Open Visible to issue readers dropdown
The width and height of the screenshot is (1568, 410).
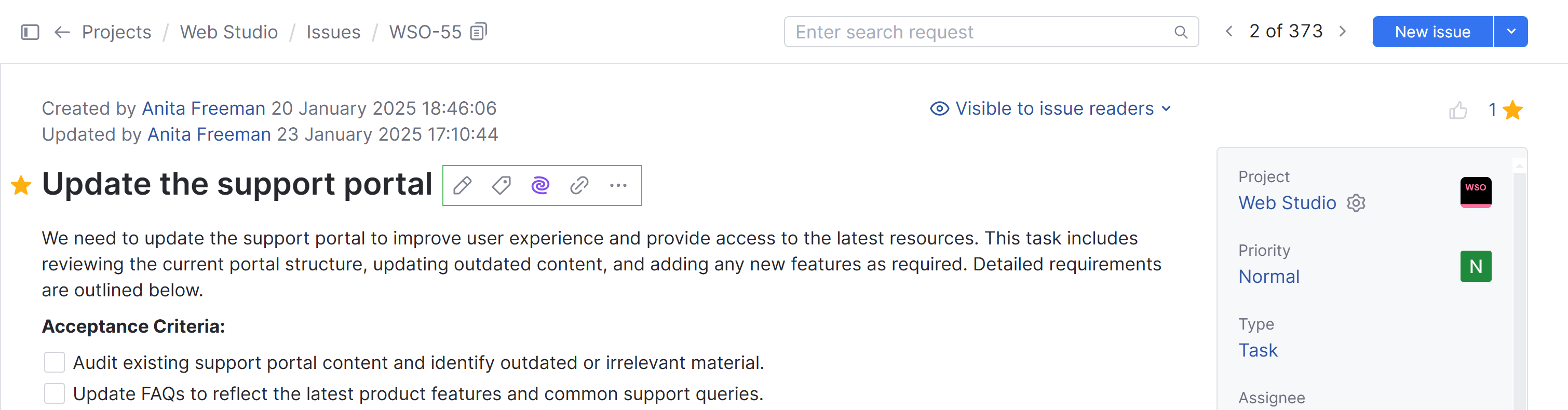1050,108
